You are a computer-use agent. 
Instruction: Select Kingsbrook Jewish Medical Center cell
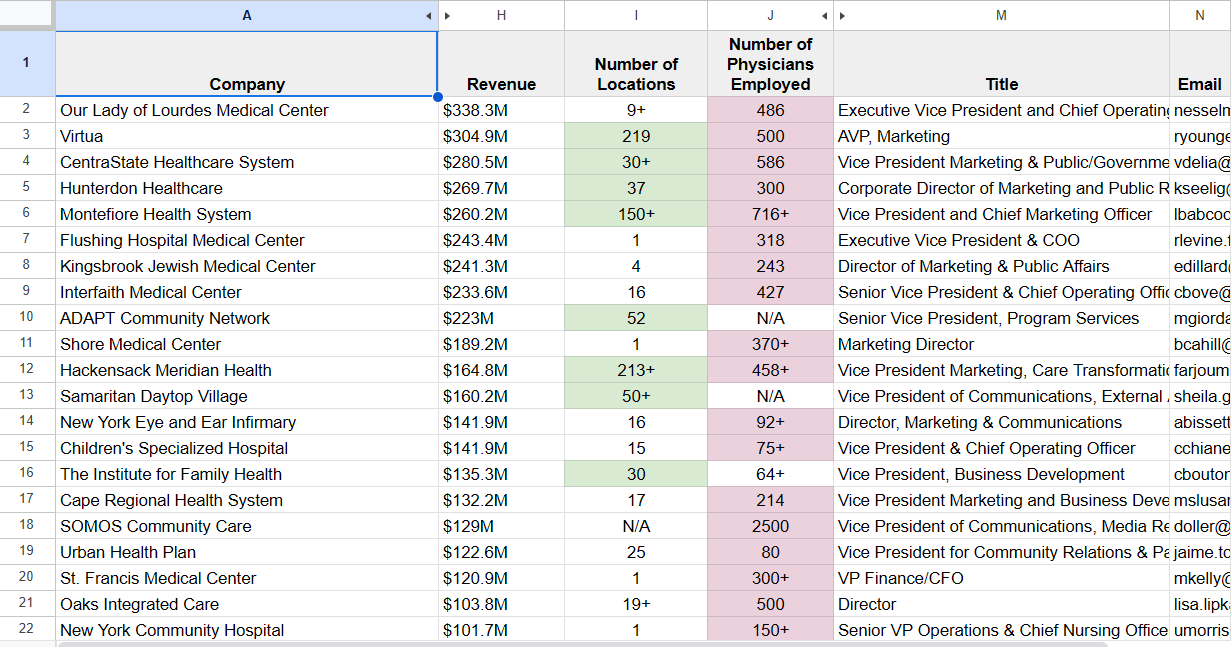coord(247,266)
